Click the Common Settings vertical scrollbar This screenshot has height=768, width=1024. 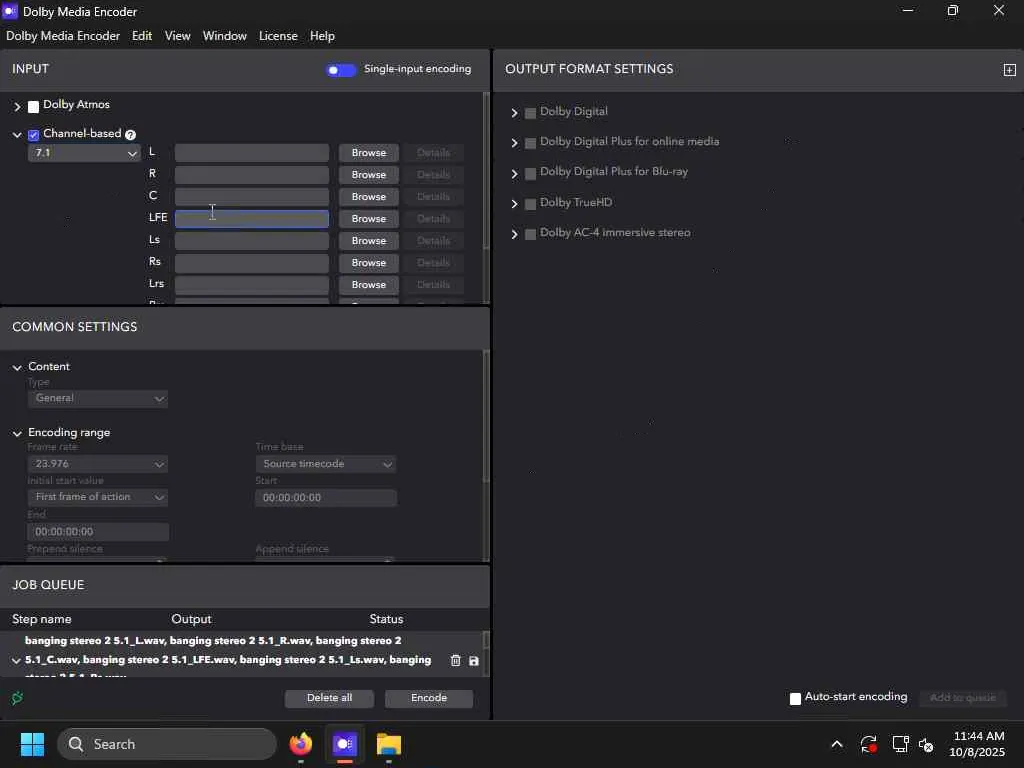point(486,416)
